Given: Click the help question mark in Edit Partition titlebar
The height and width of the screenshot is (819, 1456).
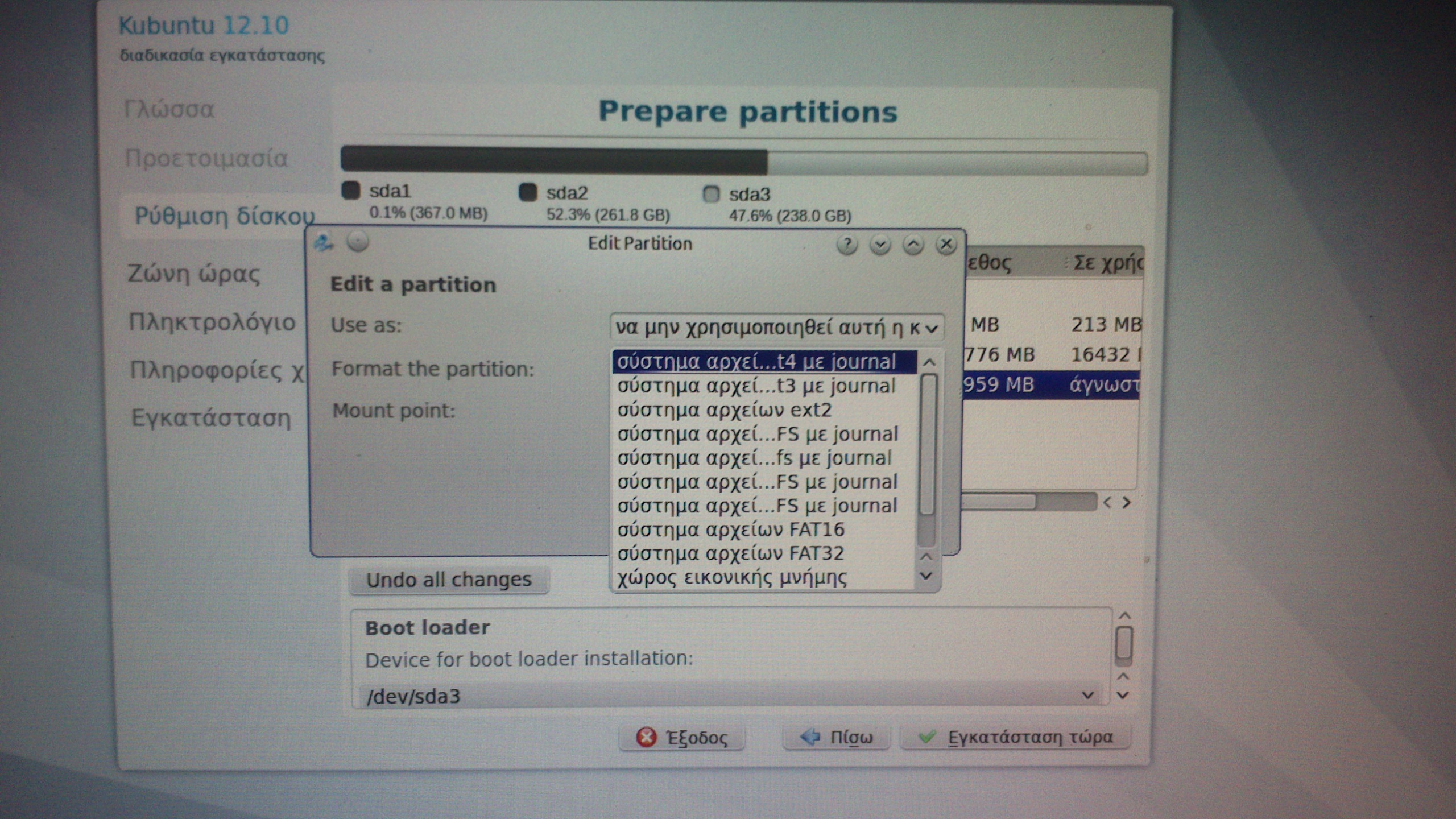Looking at the screenshot, I should point(847,245).
